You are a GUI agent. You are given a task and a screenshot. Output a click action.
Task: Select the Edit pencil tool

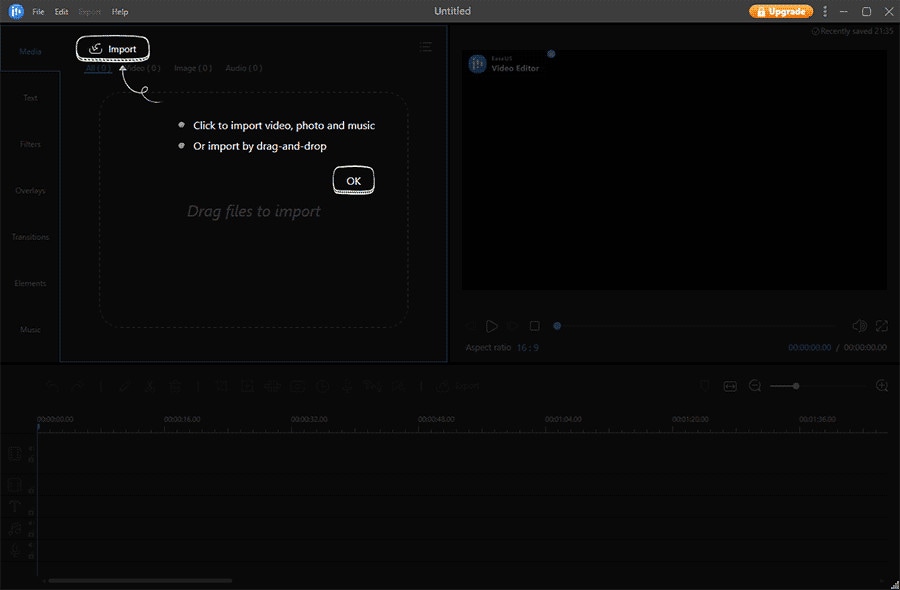(124, 387)
